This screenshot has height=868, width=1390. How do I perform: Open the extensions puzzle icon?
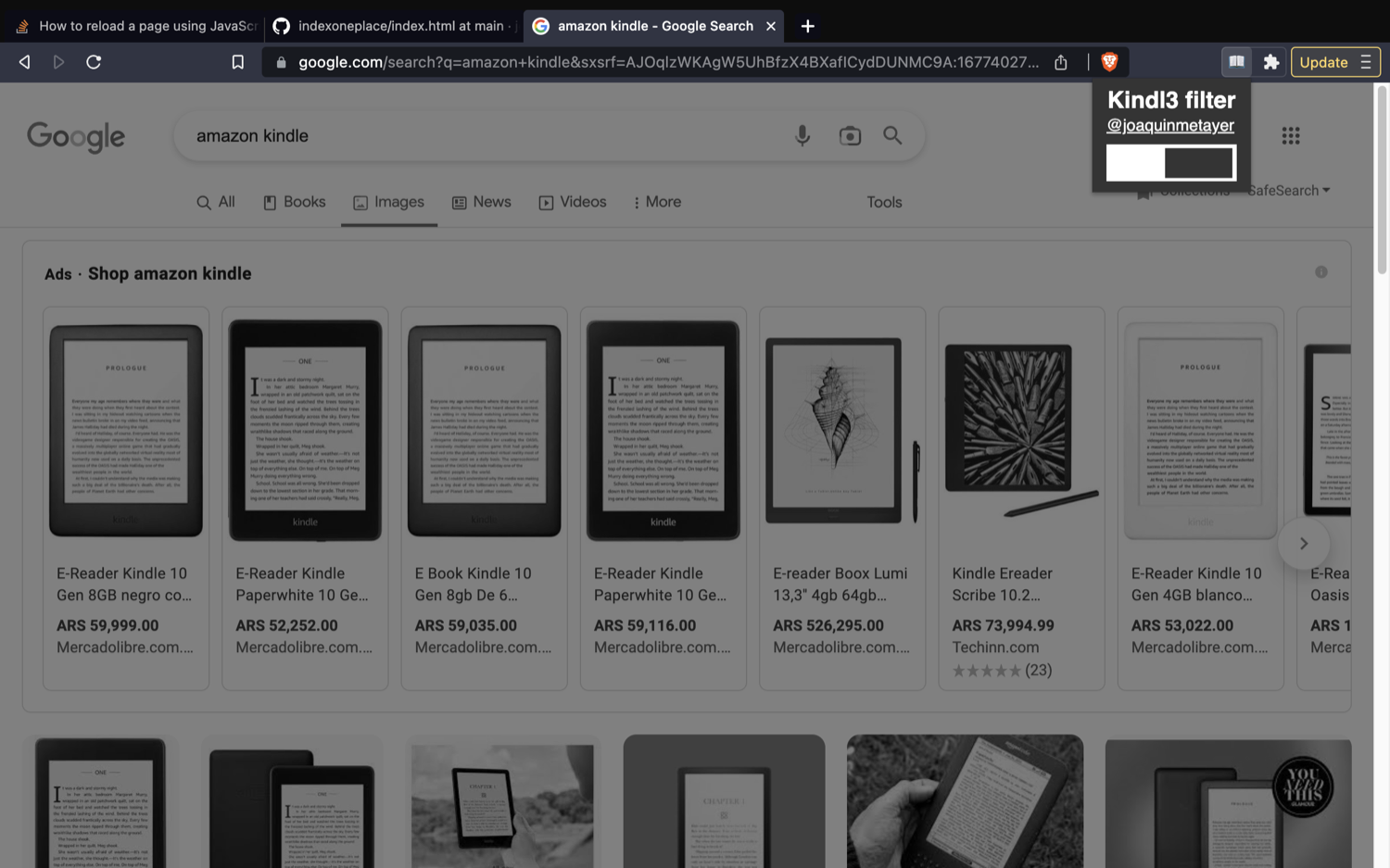1271,62
